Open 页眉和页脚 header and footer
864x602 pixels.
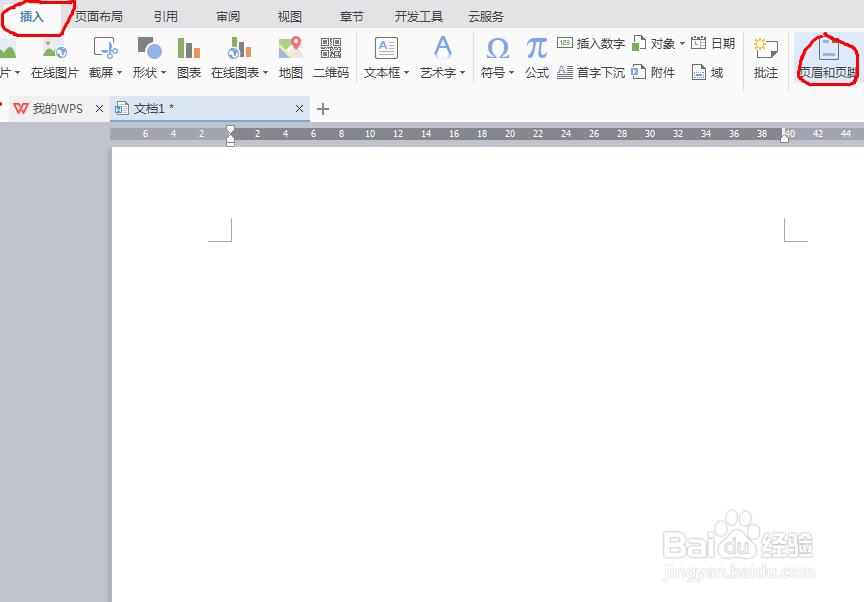828,58
